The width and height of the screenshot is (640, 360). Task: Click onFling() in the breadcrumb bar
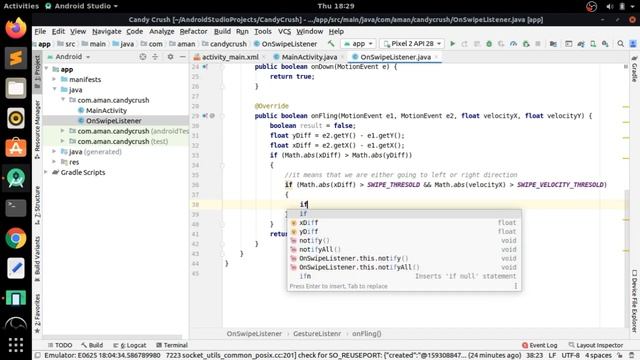click(367, 333)
